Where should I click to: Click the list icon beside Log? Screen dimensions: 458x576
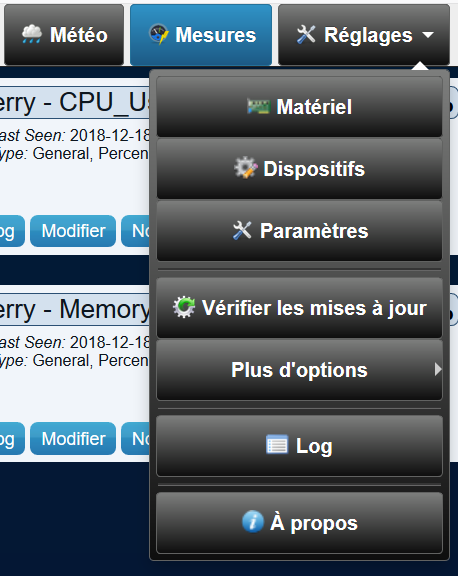click(277, 444)
